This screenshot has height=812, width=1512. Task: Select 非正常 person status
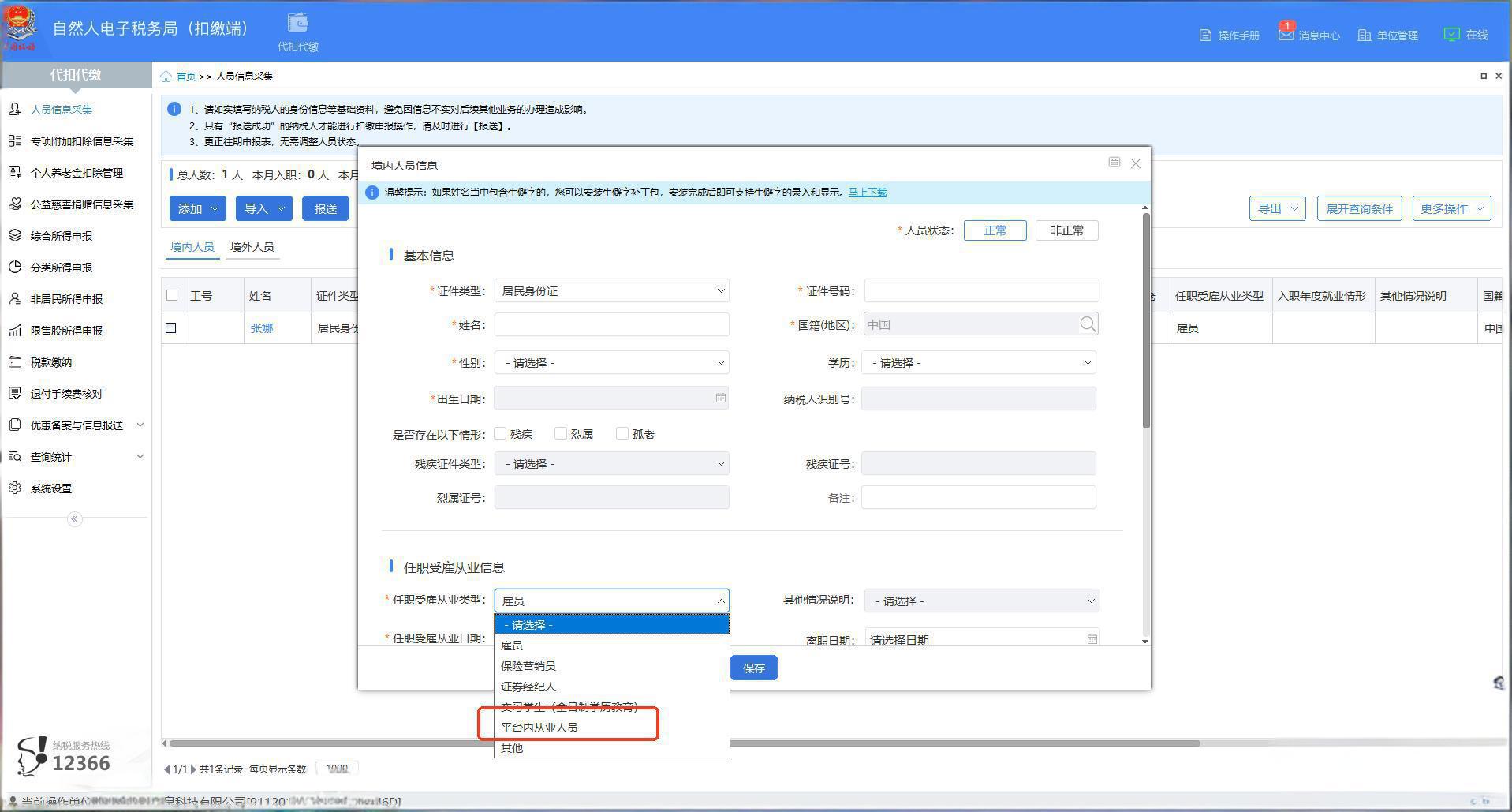[x=1066, y=230]
